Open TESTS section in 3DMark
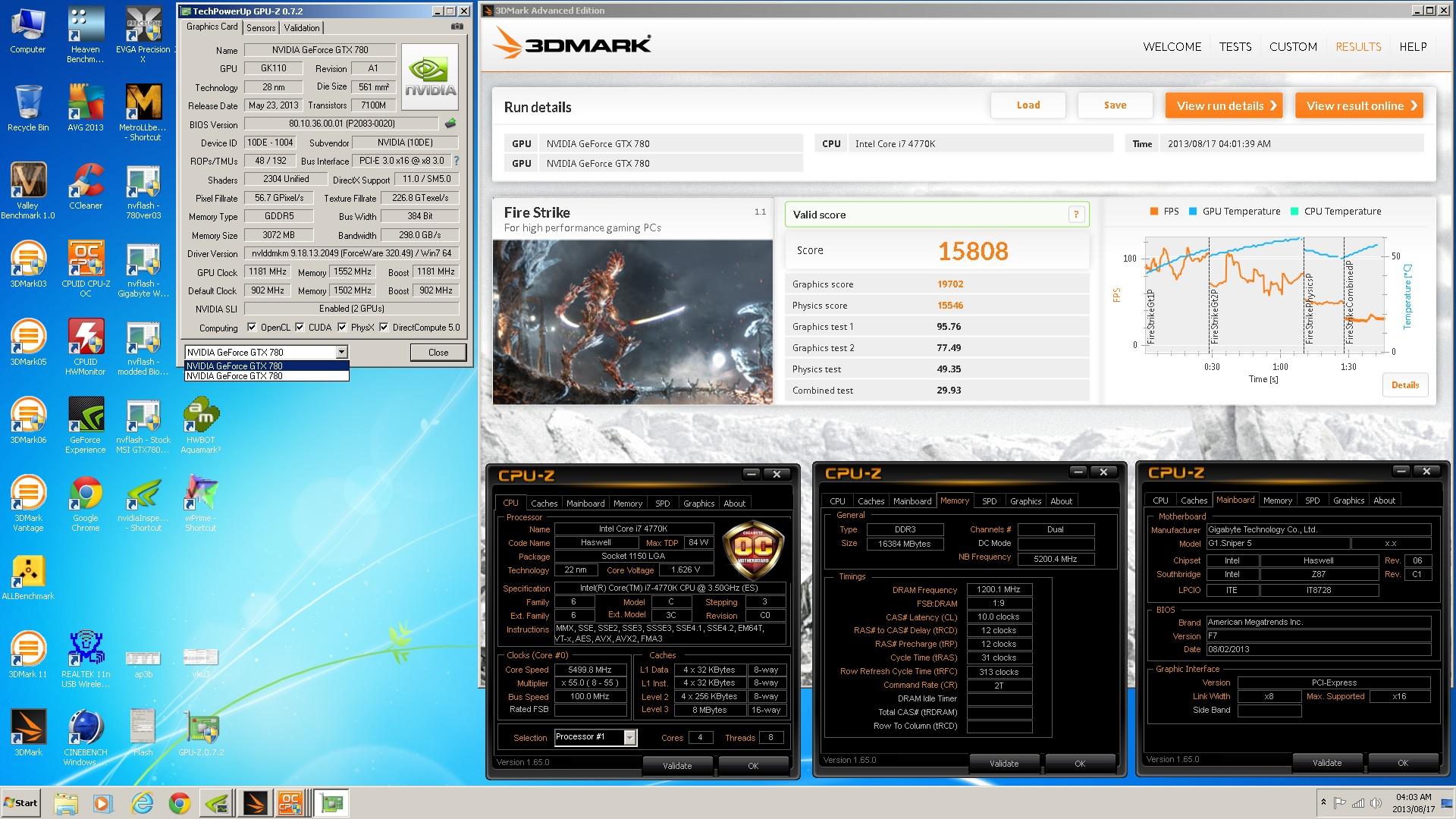 point(1235,46)
